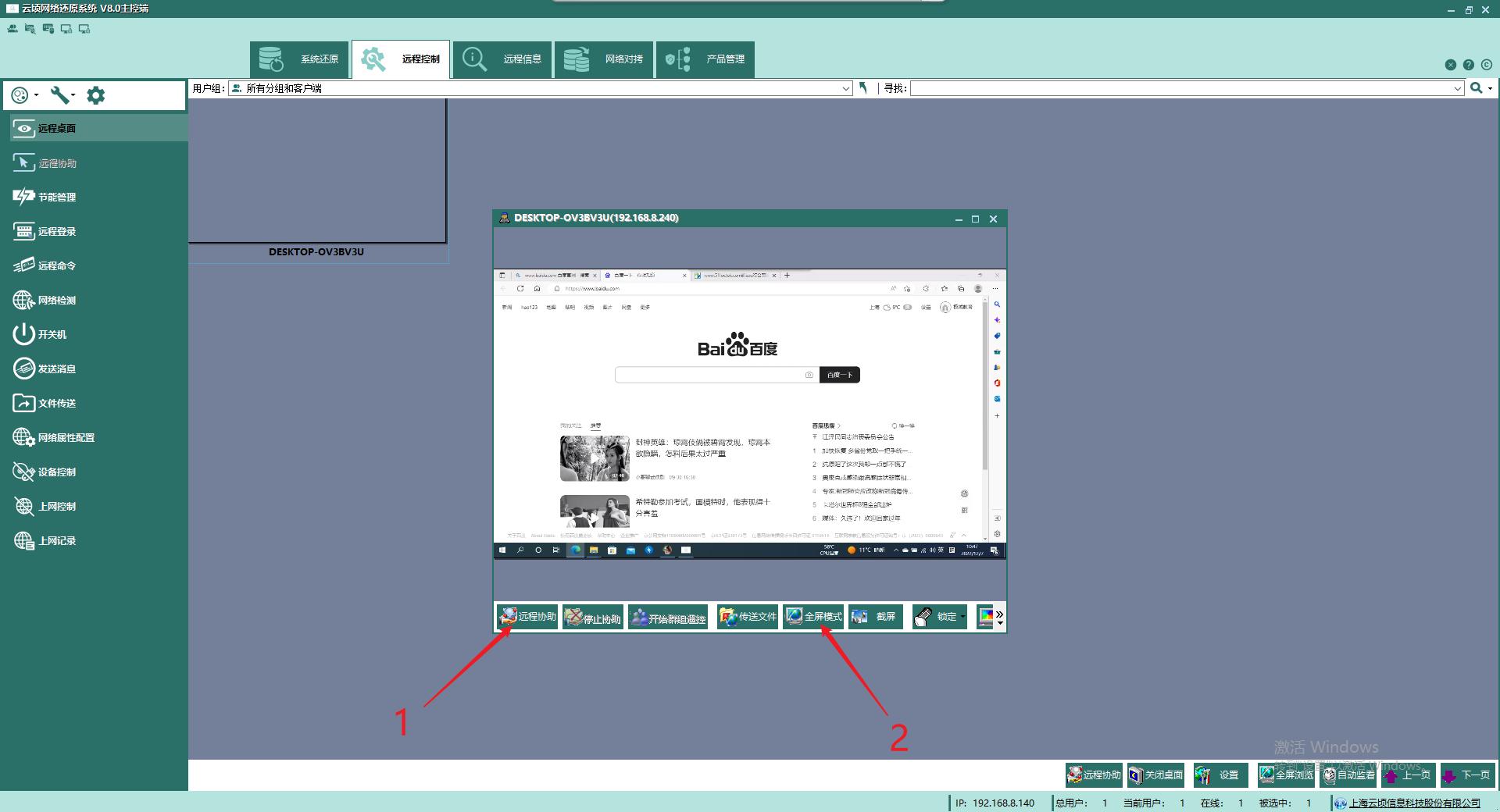Click 全屏浏览 in the bottom toolbar

point(1286,775)
